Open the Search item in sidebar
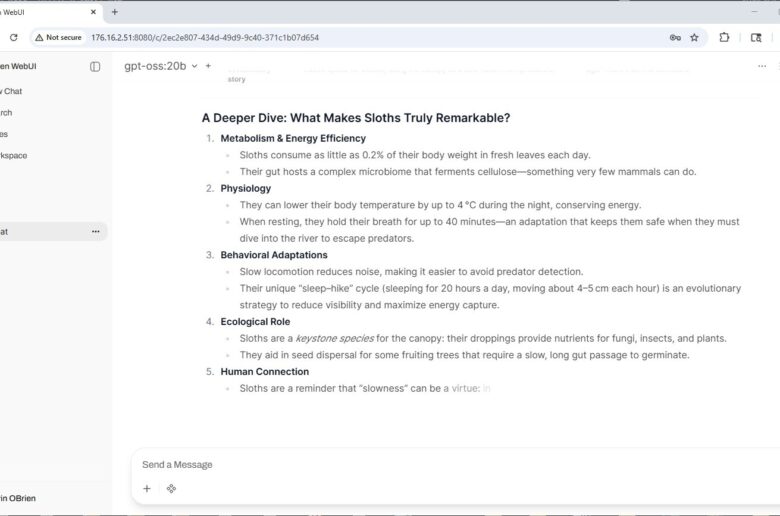Viewport: 780px width, 516px height. tap(6, 113)
